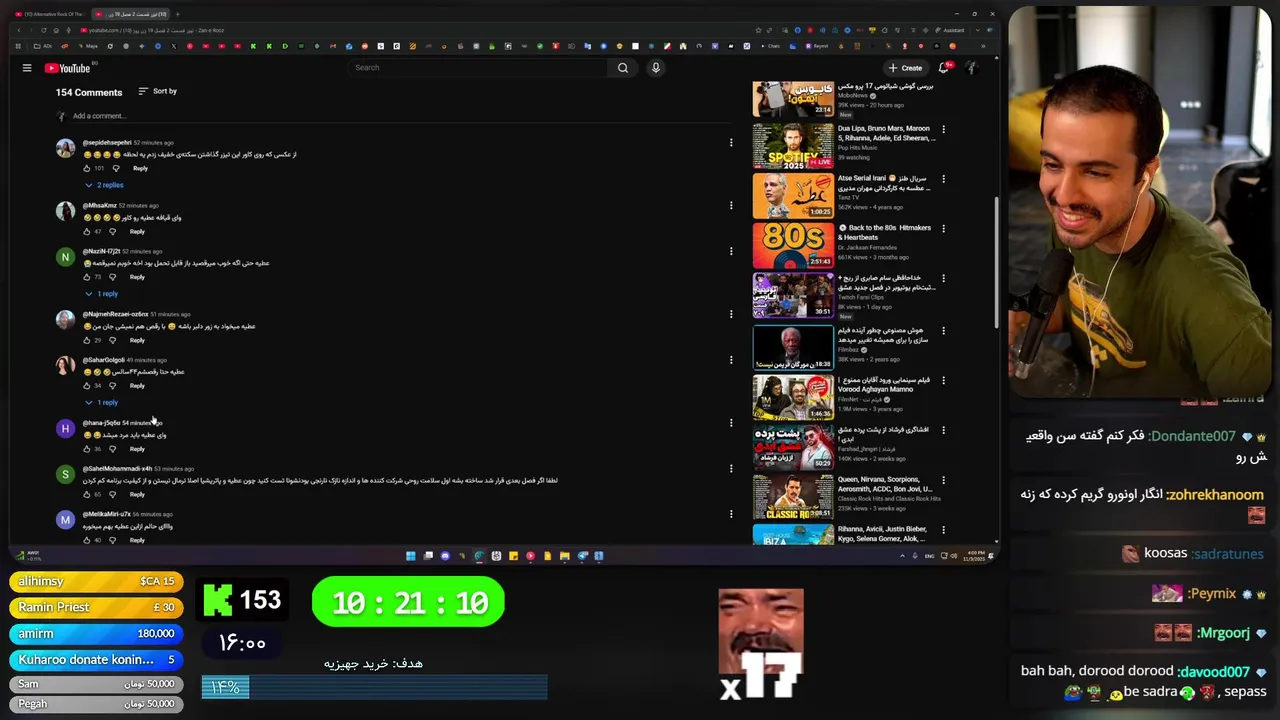Open Spotify 2025 live stream thumbnail
This screenshot has height=720, width=1280.
793,146
